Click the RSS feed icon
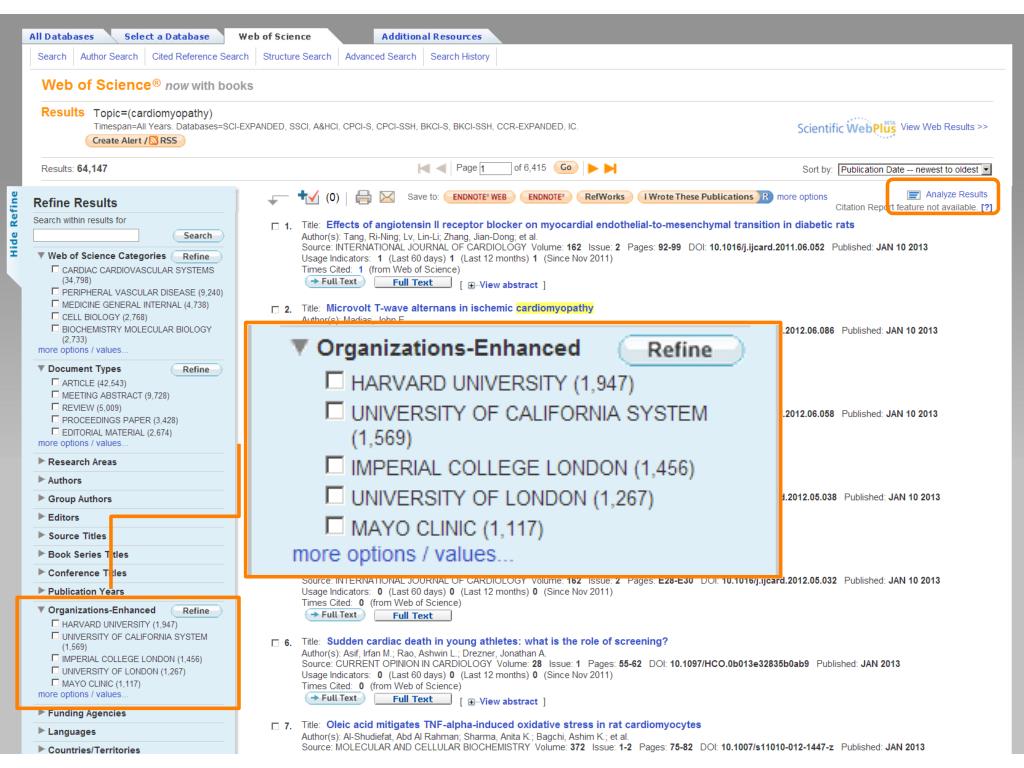The width and height of the screenshot is (1024, 768). pos(153,140)
